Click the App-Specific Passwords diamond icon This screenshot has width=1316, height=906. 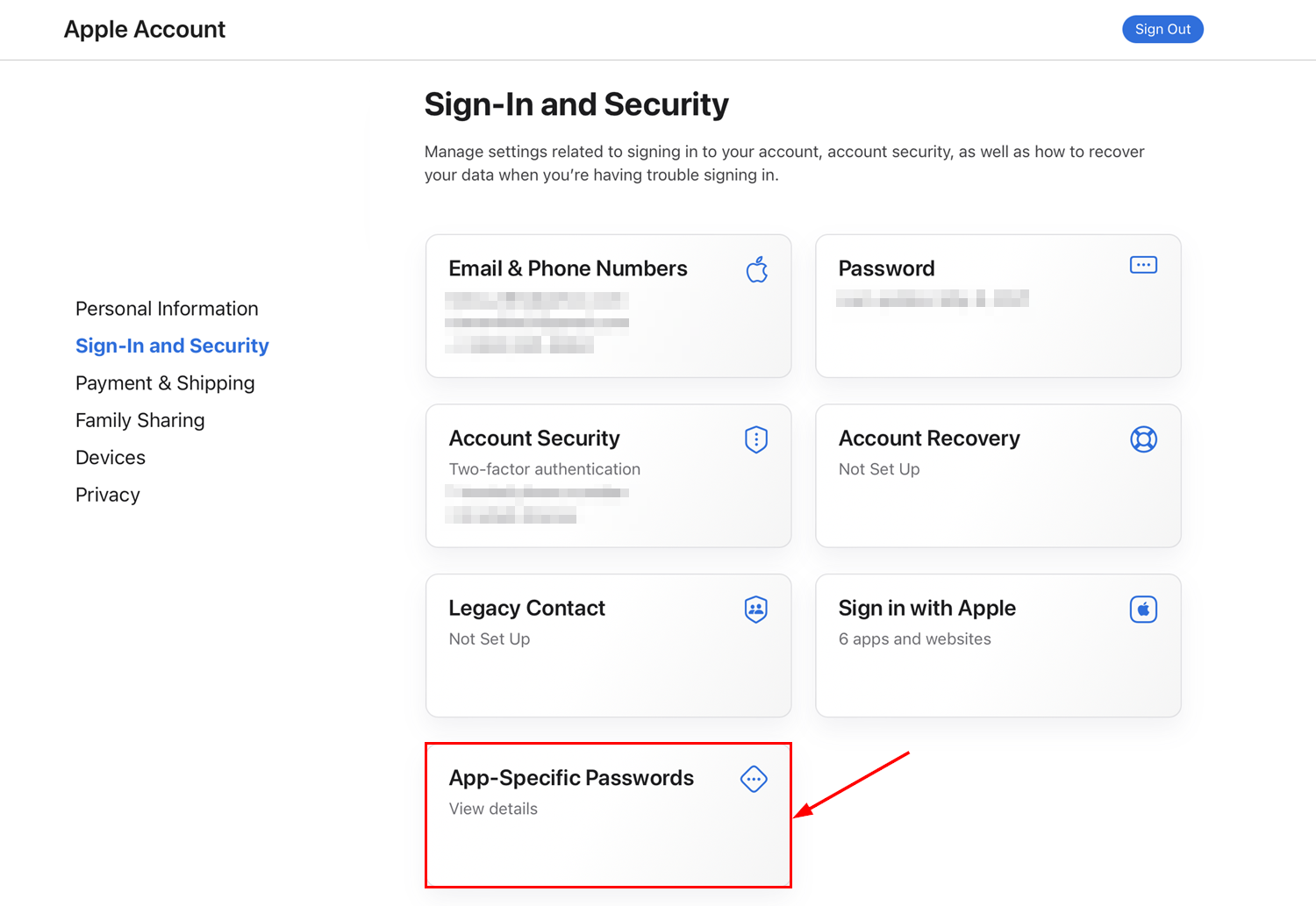[x=754, y=779]
